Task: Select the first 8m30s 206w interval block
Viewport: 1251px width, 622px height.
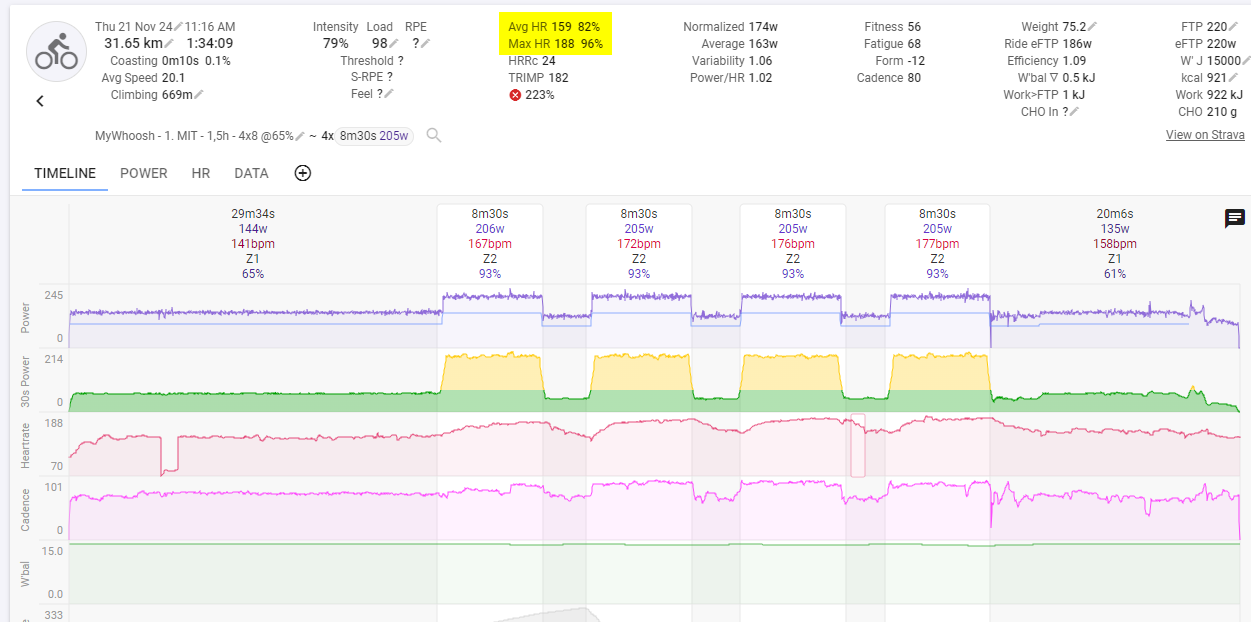Action: point(490,243)
